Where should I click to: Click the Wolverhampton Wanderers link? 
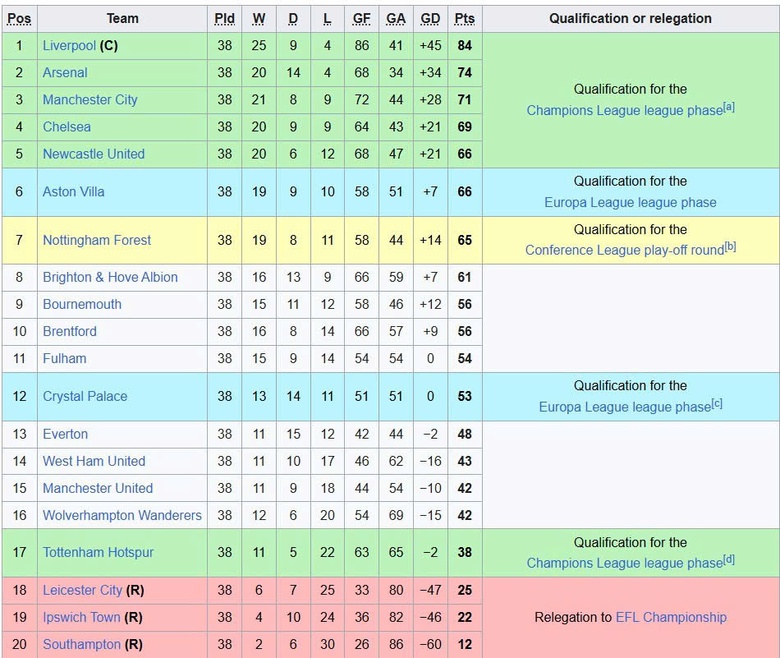(122, 515)
